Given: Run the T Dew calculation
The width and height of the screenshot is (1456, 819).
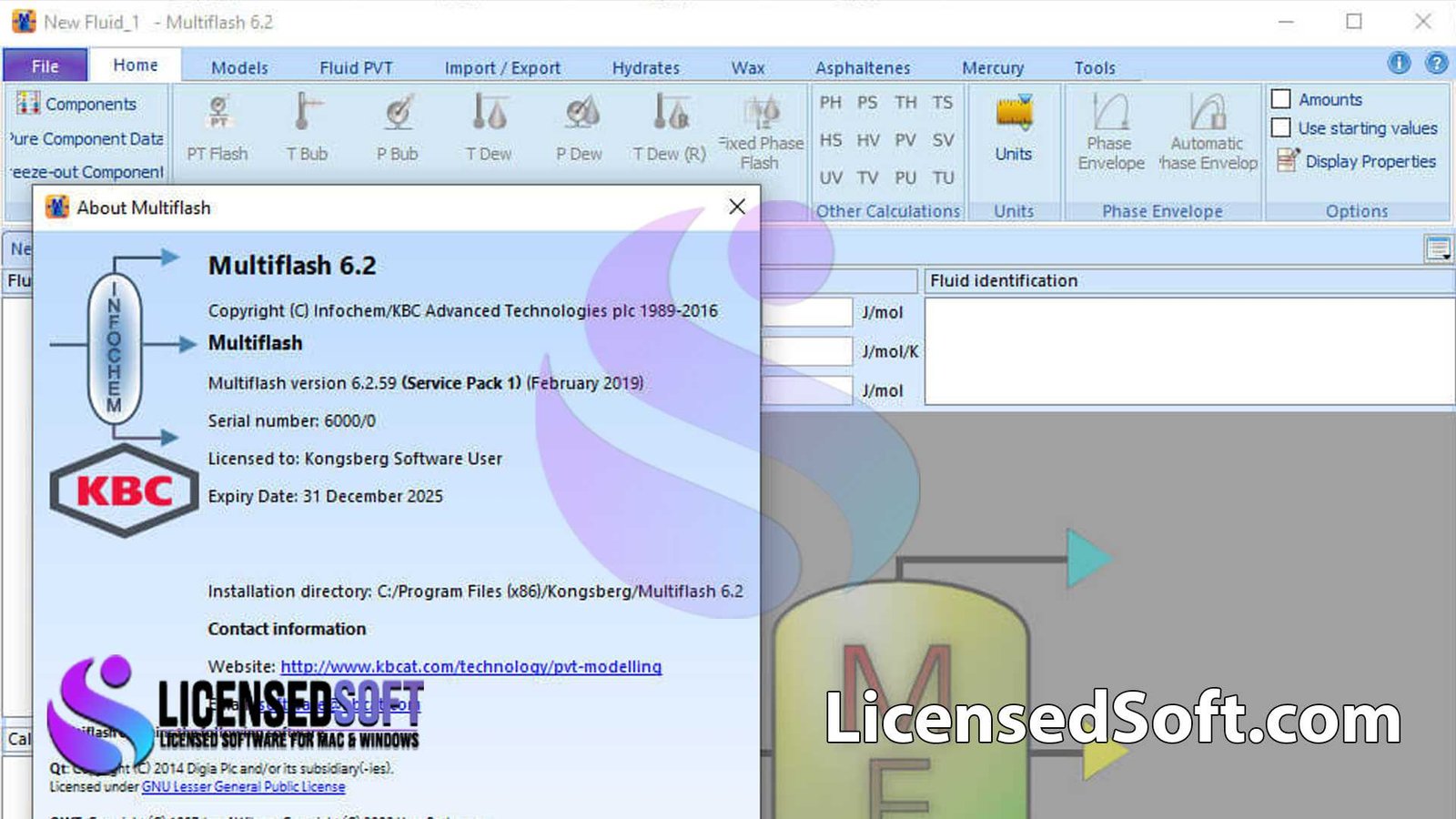Looking at the screenshot, I should pos(489,127).
